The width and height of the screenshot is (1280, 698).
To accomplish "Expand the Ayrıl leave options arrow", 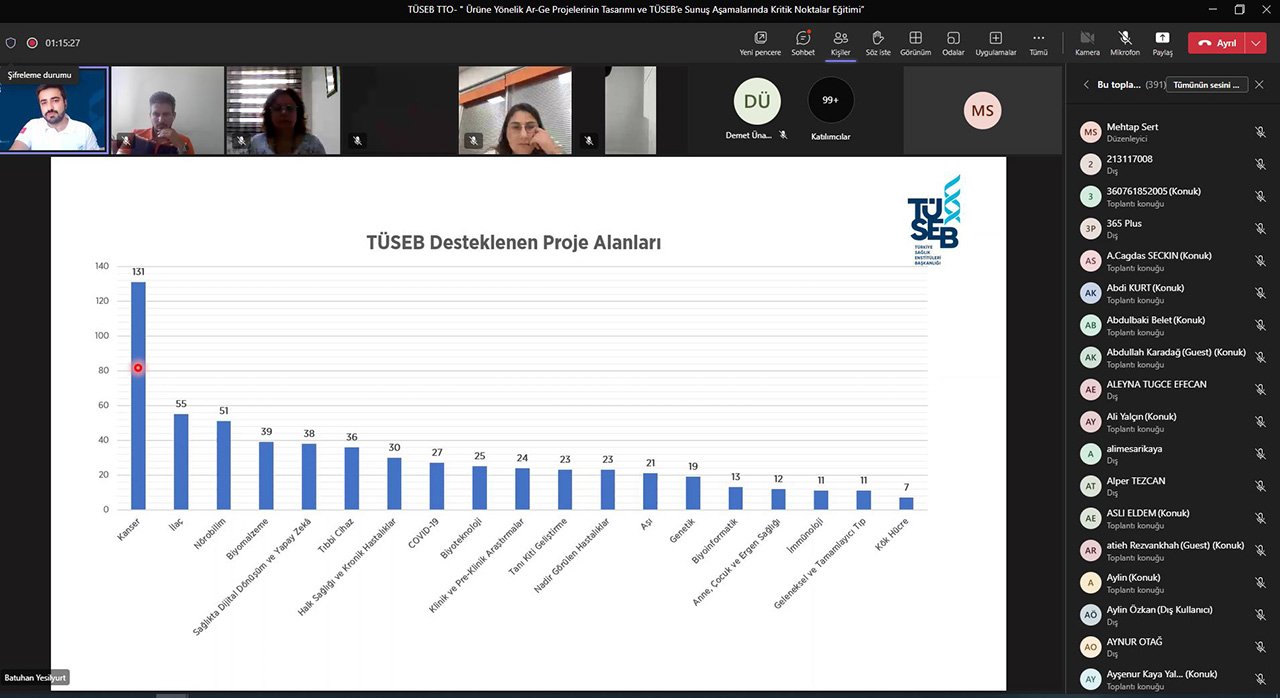I will tap(1257, 43).
